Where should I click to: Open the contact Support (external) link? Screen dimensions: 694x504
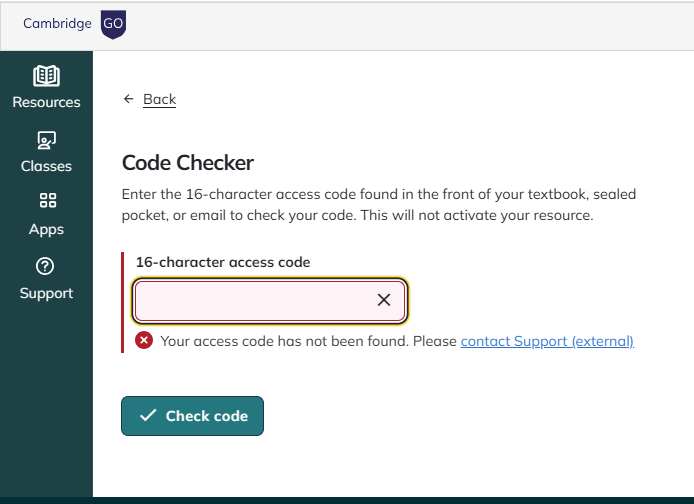click(547, 341)
